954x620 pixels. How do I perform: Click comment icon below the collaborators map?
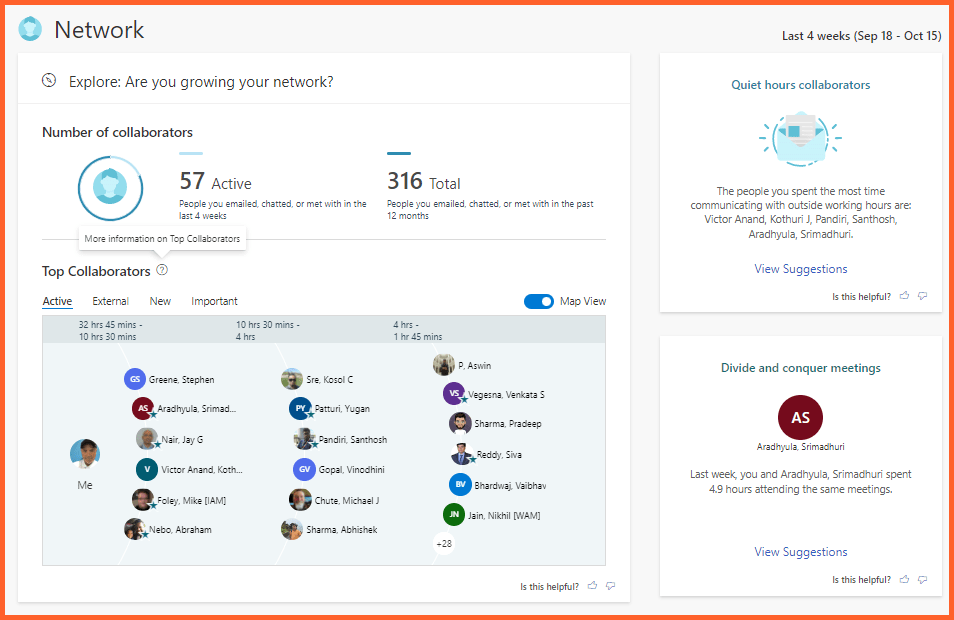pyautogui.click(x=610, y=586)
